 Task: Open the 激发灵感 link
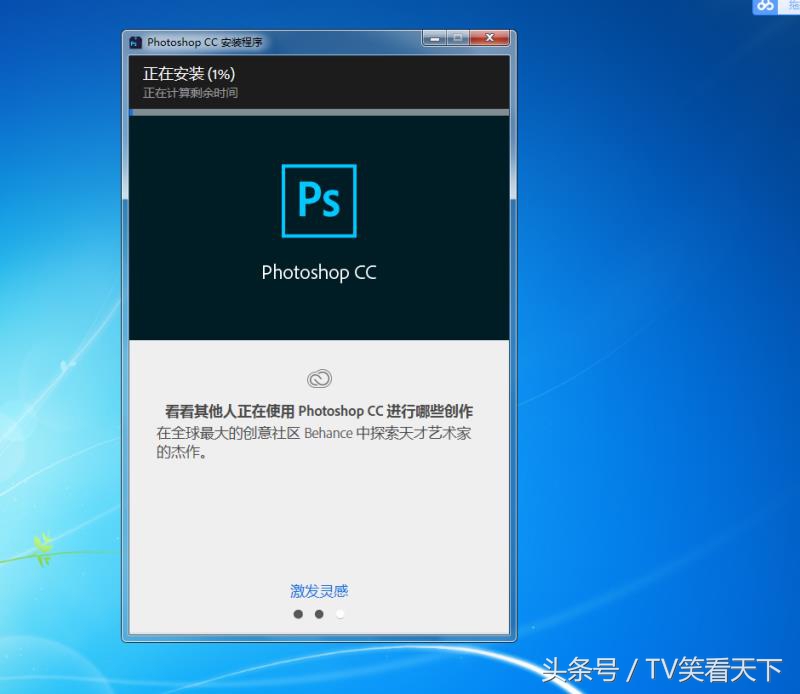coord(318,591)
